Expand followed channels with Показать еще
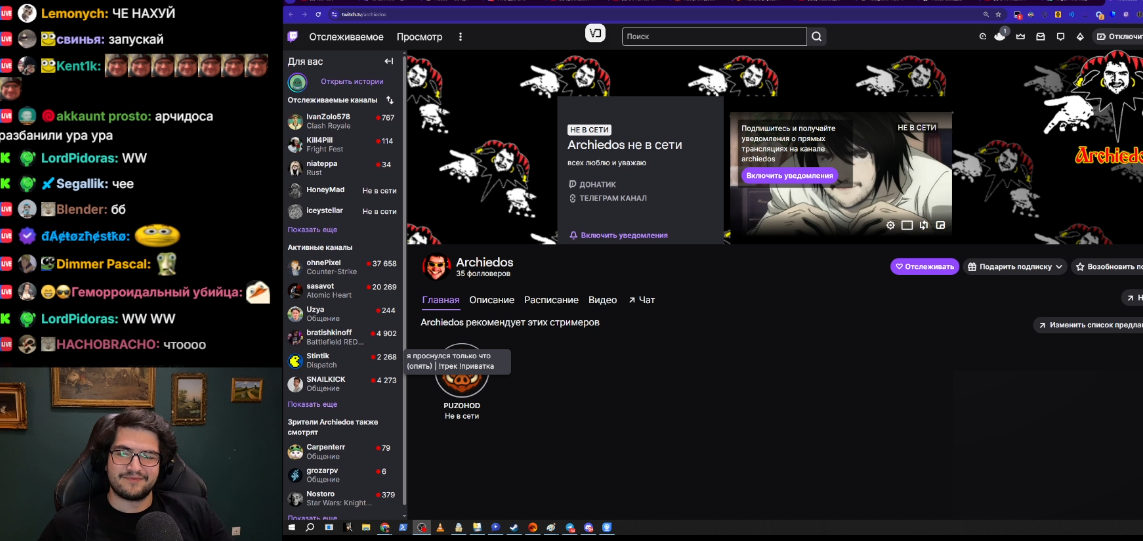Image resolution: width=1143 pixels, height=541 pixels. tap(312, 230)
